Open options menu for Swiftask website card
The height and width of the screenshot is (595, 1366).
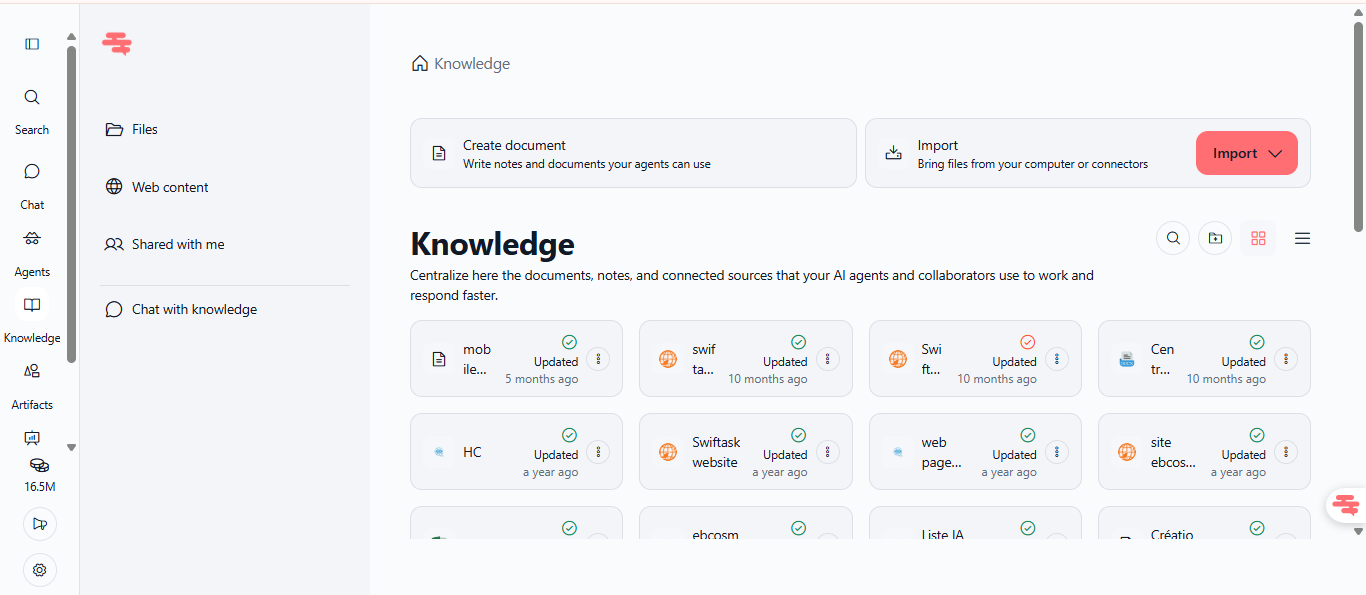827,452
